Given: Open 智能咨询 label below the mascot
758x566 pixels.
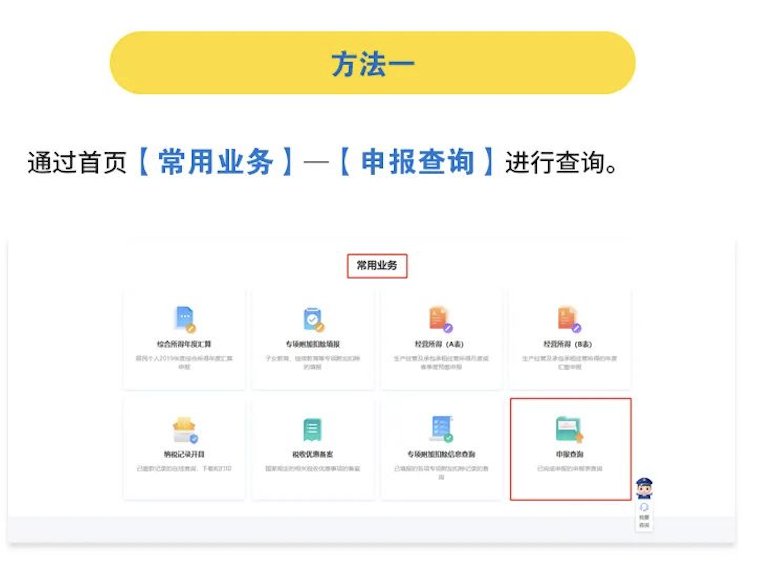Looking at the screenshot, I should (x=645, y=521).
